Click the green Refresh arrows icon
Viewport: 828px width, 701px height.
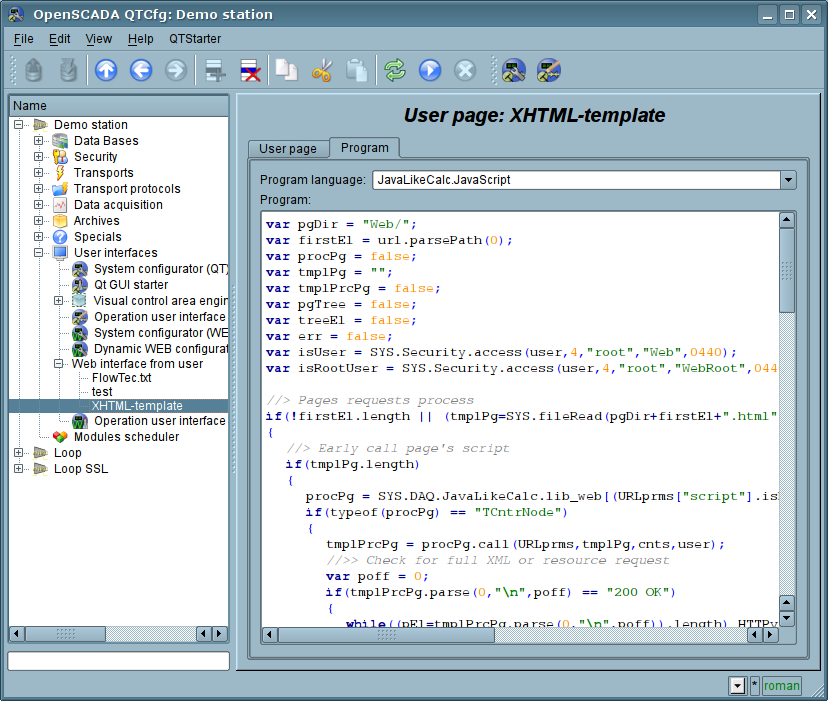(395, 70)
